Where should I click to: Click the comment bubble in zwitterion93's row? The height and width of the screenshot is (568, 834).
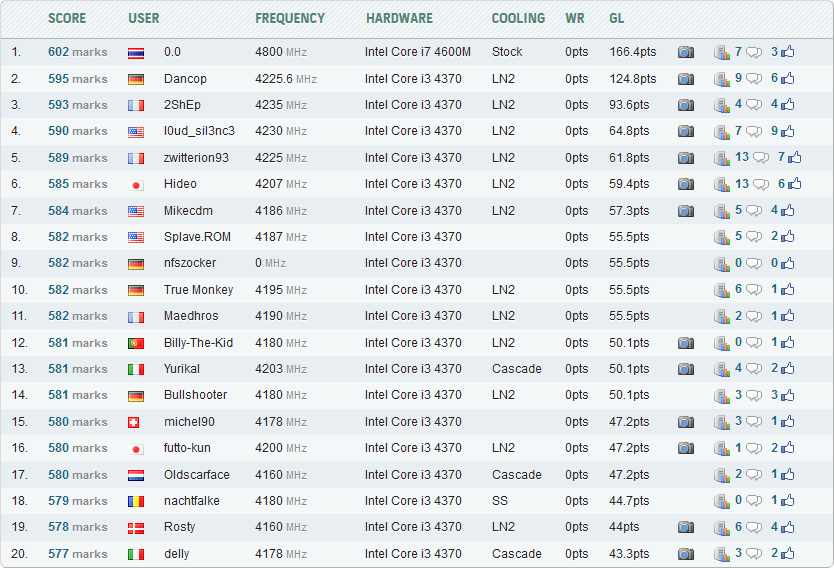click(x=761, y=158)
